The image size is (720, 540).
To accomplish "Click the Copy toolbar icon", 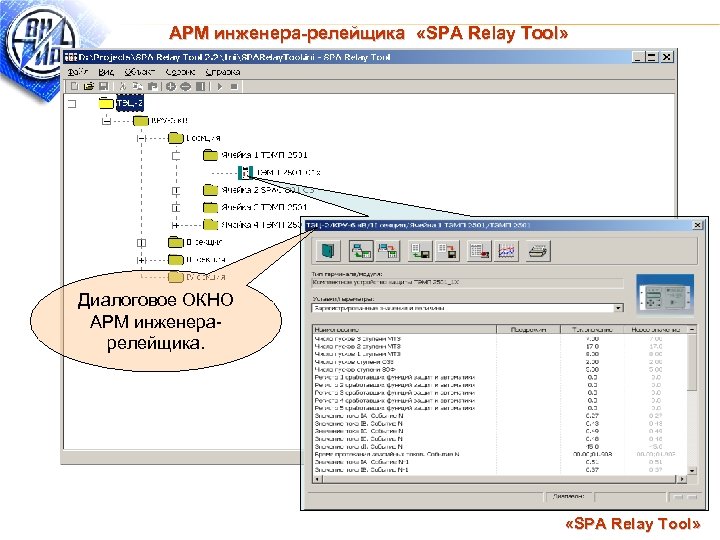I will (x=137, y=86).
